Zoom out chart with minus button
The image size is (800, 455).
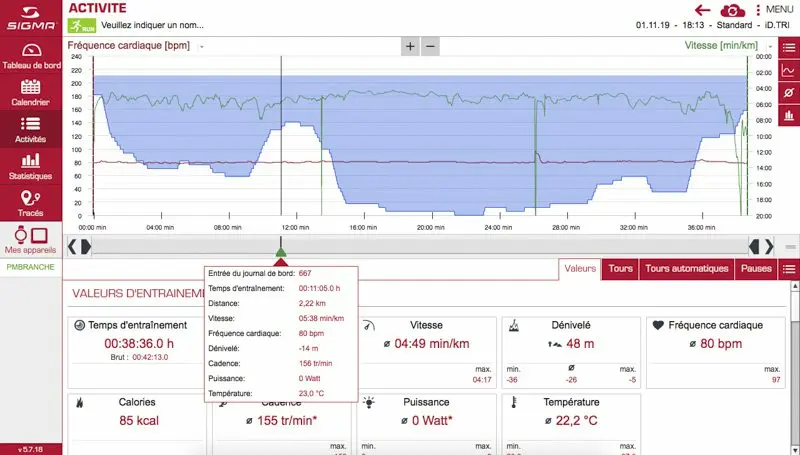click(430, 46)
